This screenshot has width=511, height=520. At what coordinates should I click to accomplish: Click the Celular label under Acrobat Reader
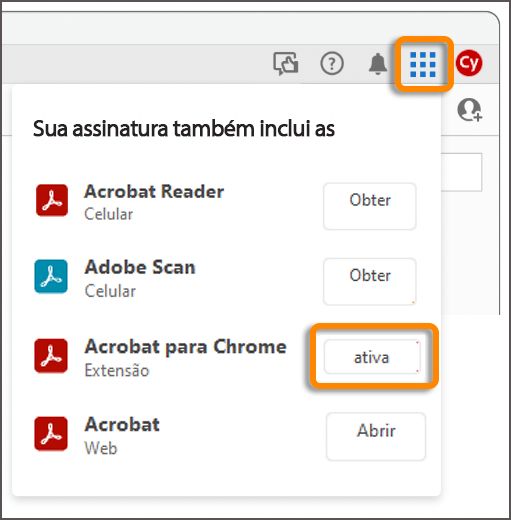tap(109, 214)
